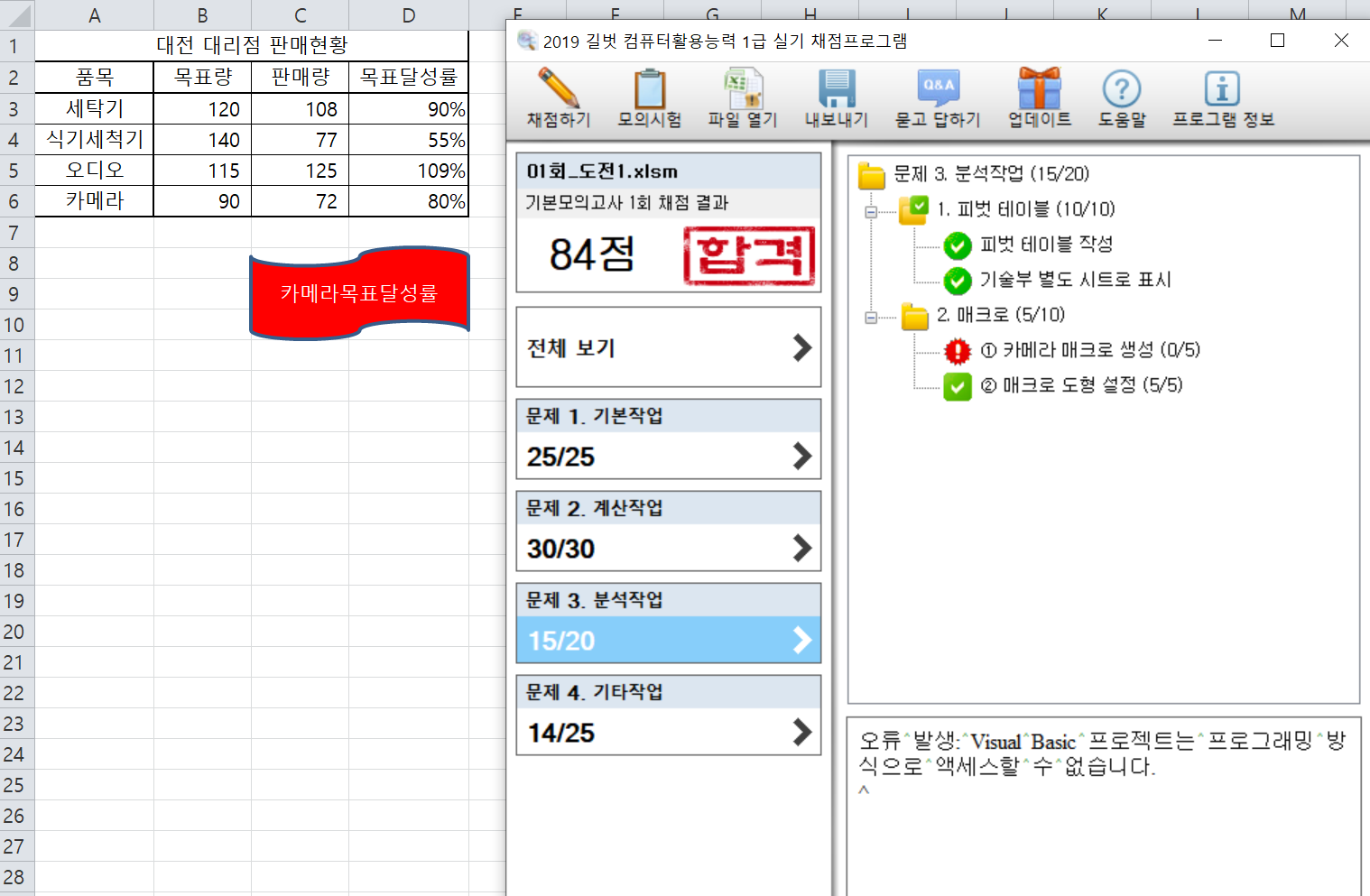Open 전체 보기 results panel

click(668, 347)
